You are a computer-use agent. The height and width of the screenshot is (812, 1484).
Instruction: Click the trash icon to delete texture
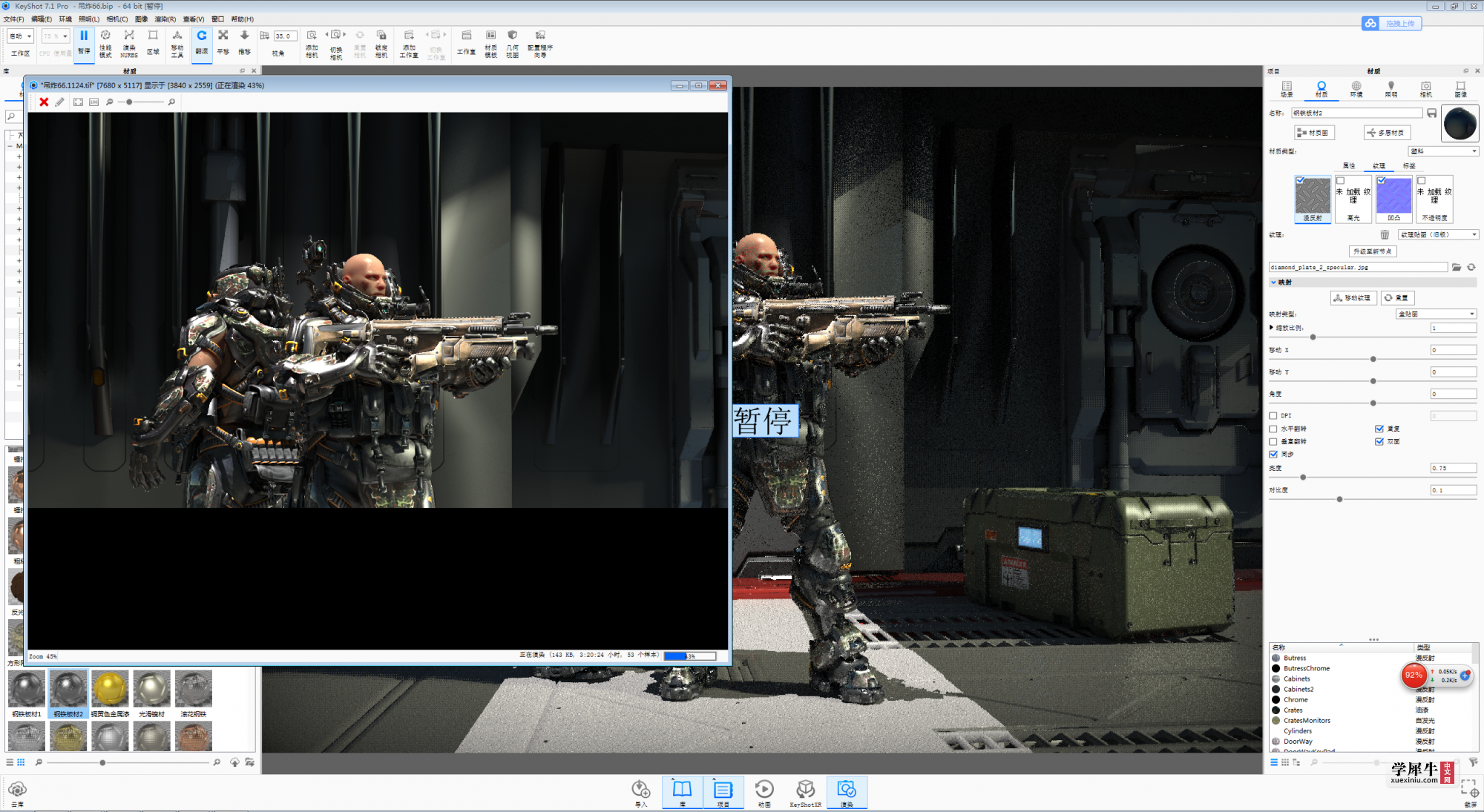pyautogui.click(x=1385, y=234)
